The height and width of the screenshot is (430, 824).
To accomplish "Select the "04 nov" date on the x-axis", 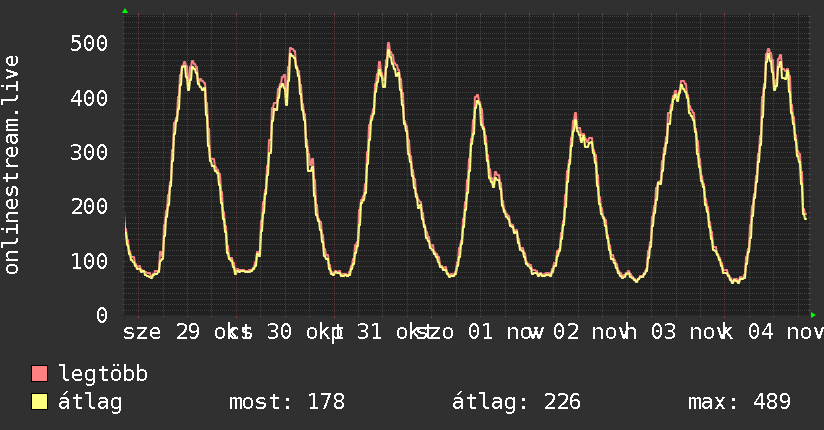I will click(x=785, y=331).
